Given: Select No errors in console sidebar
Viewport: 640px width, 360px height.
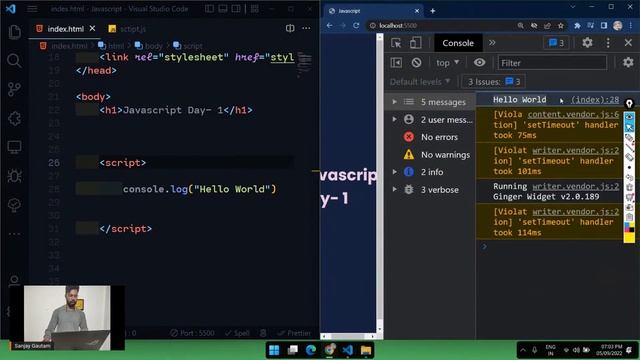Looking at the screenshot, I should pos(439,137).
